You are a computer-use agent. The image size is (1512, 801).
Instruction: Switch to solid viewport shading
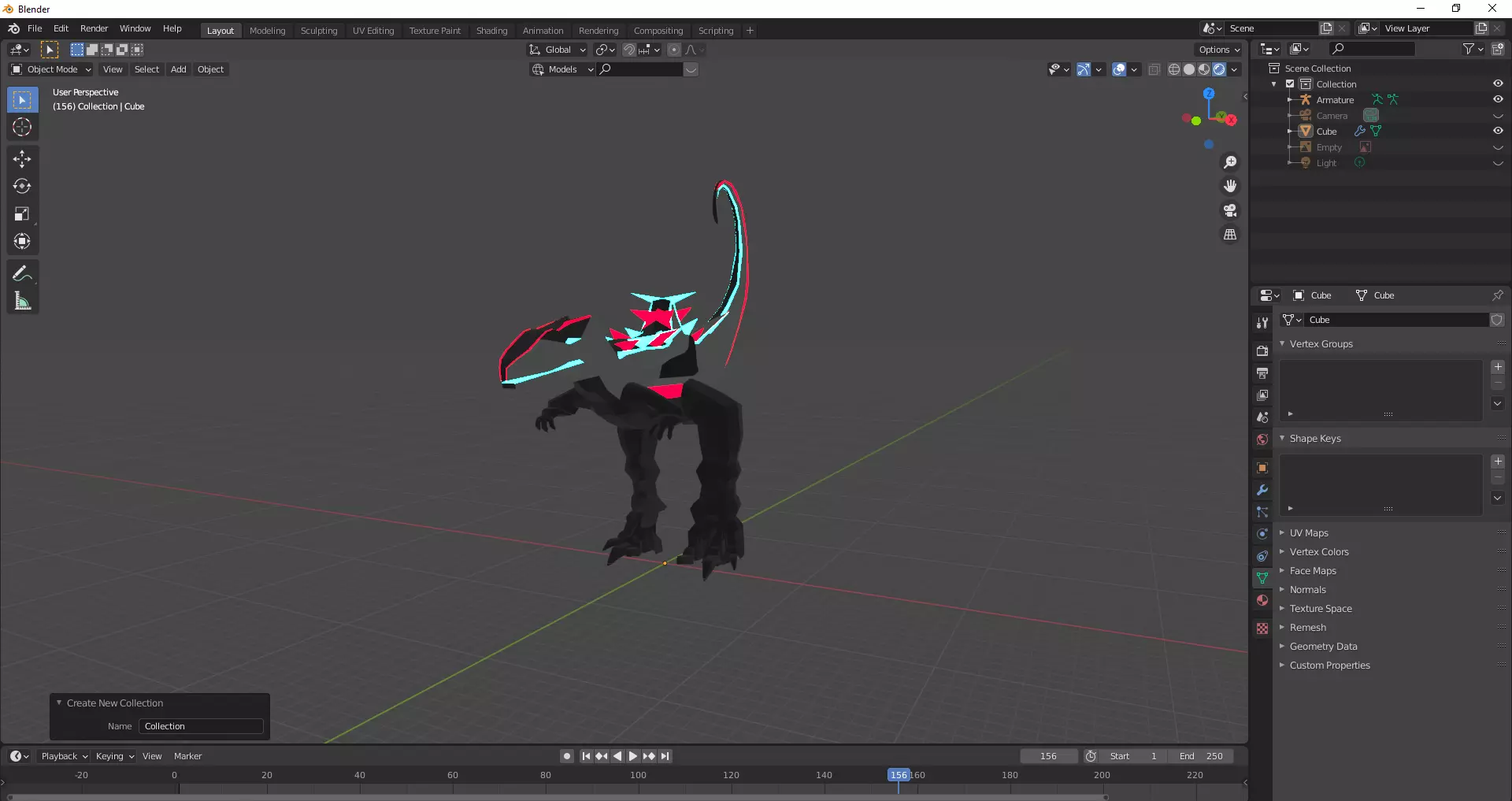pos(1189,69)
